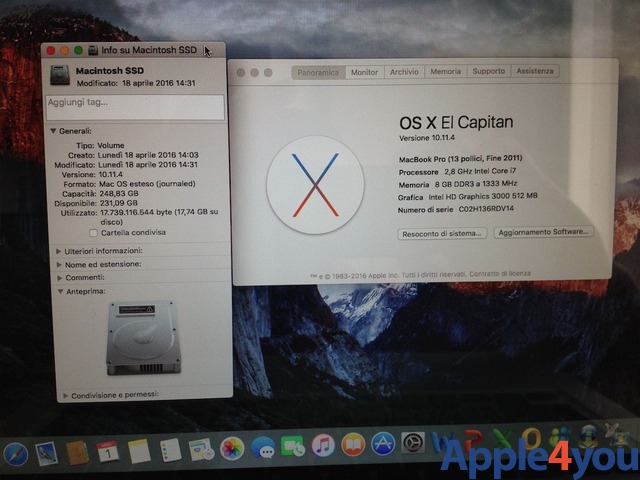
Task: Click Grafica Intel HD Graphics 3000 text
Action: pos(467,197)
